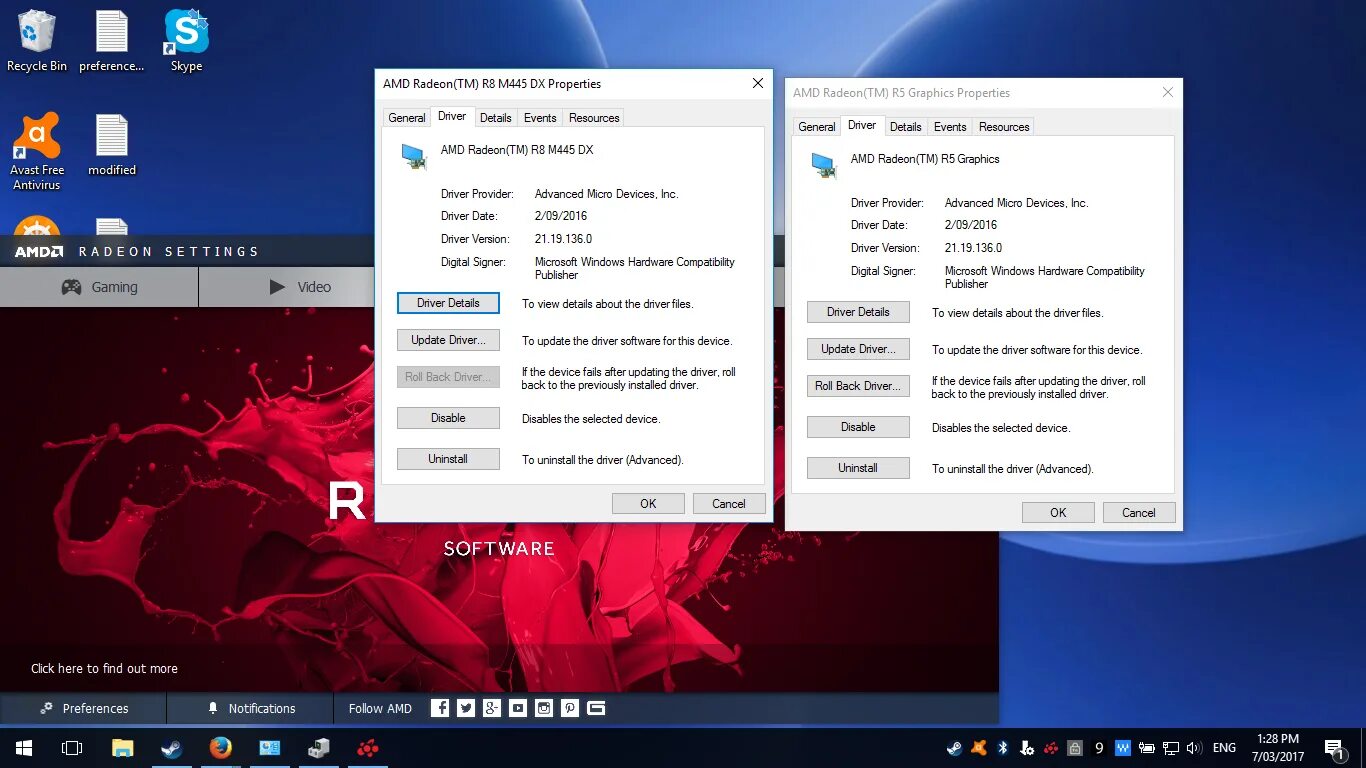Open the Windows Start menu

tap(24, 748)
